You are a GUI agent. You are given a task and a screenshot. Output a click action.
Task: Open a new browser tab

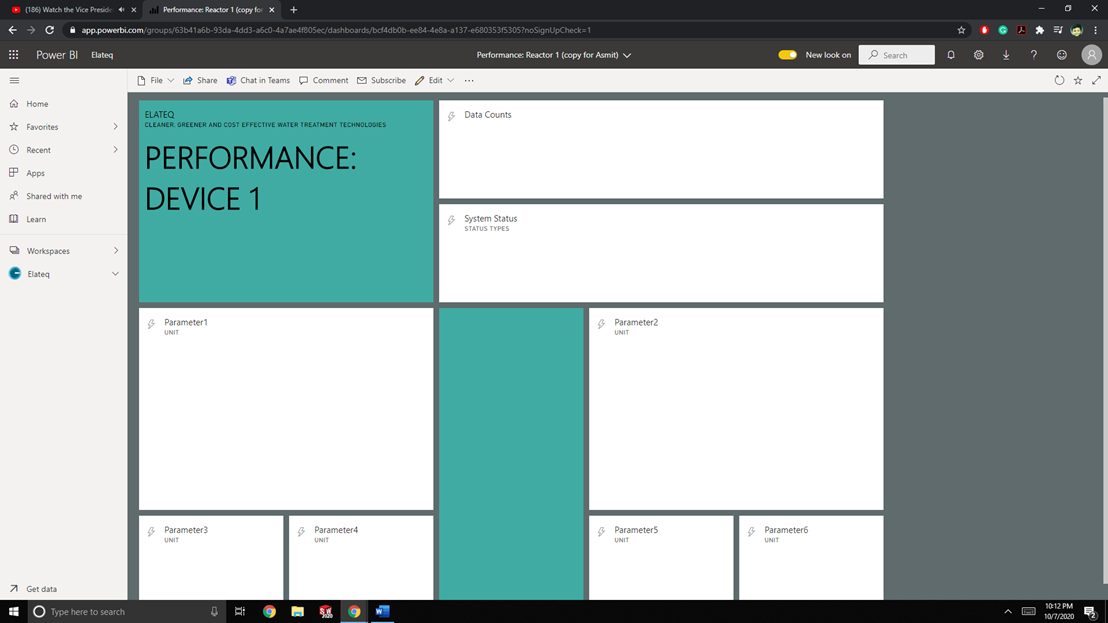point(293,10)
